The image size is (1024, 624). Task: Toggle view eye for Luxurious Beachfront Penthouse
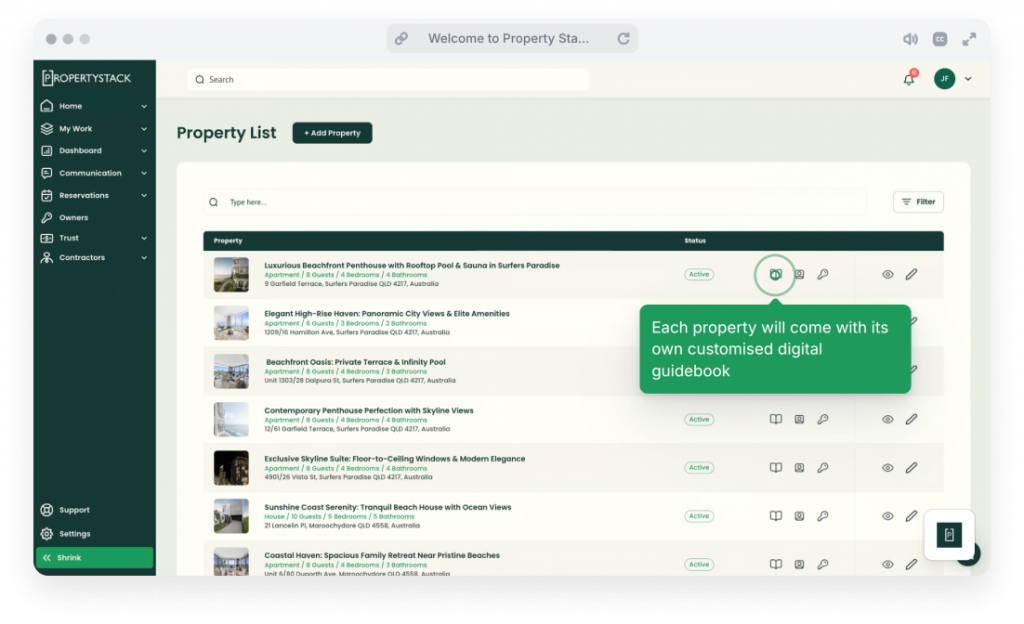tap(887, 274)
